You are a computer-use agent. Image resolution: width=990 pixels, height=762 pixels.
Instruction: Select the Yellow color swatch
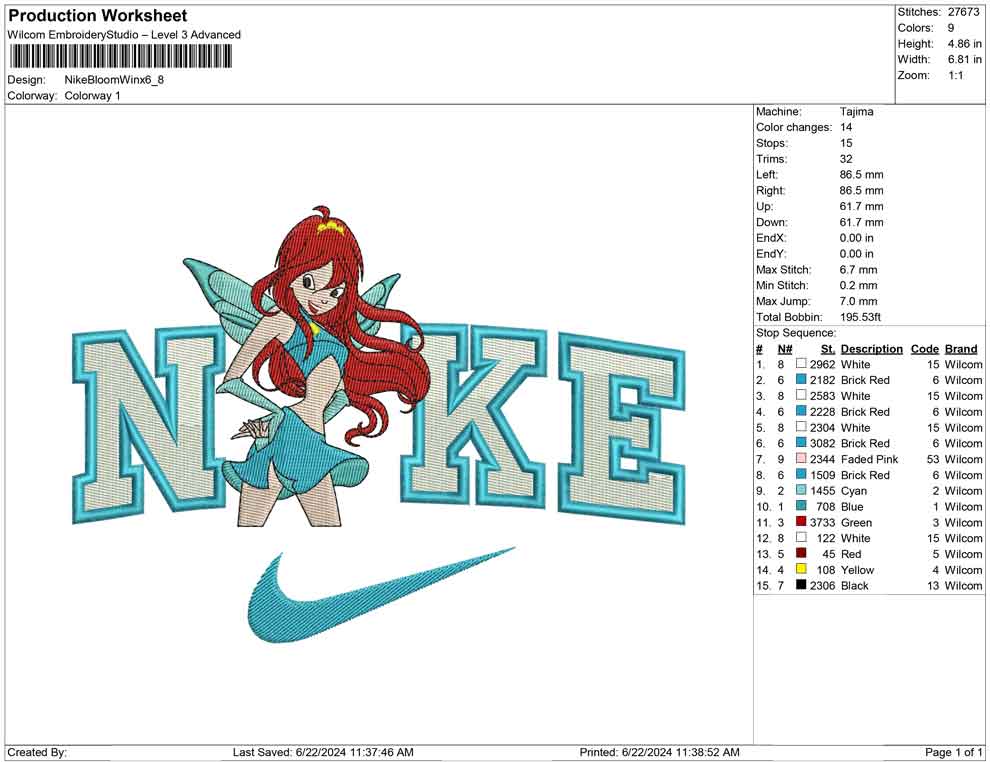click(x=801, y=569)
